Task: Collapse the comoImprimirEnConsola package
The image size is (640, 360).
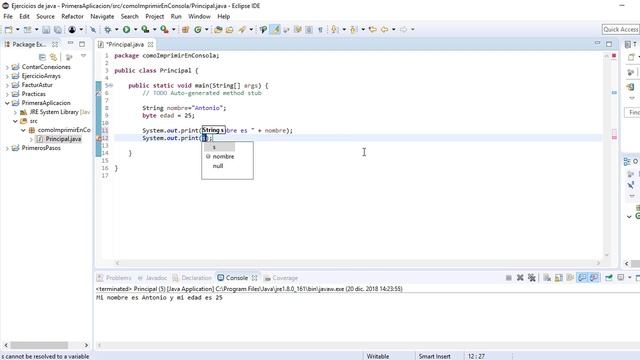Action: (x=23, y=130)
